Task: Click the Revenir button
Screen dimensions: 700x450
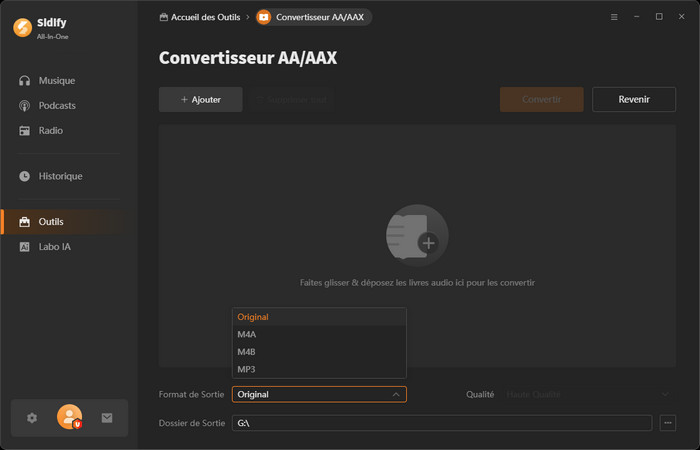Action: [x=634, y=100]
